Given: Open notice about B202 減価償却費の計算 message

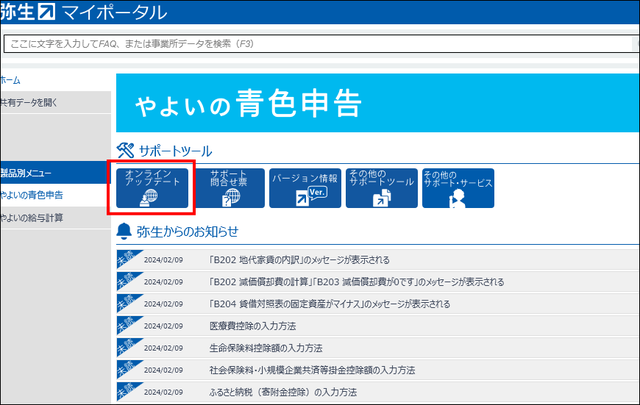Looking at the screenshot, I should point(378,282).
